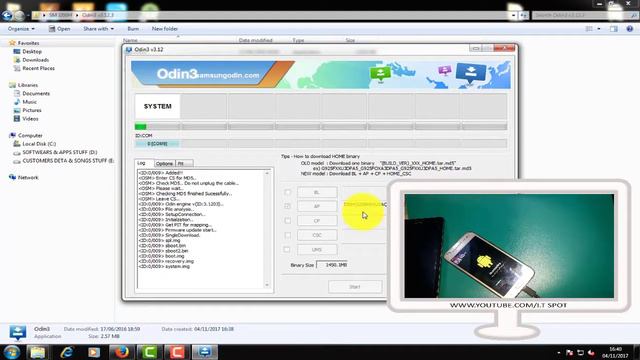This screenshot has width=640, height=360.
Task: Select Favorites in navigation pane
Action: (x=28, y=43)
